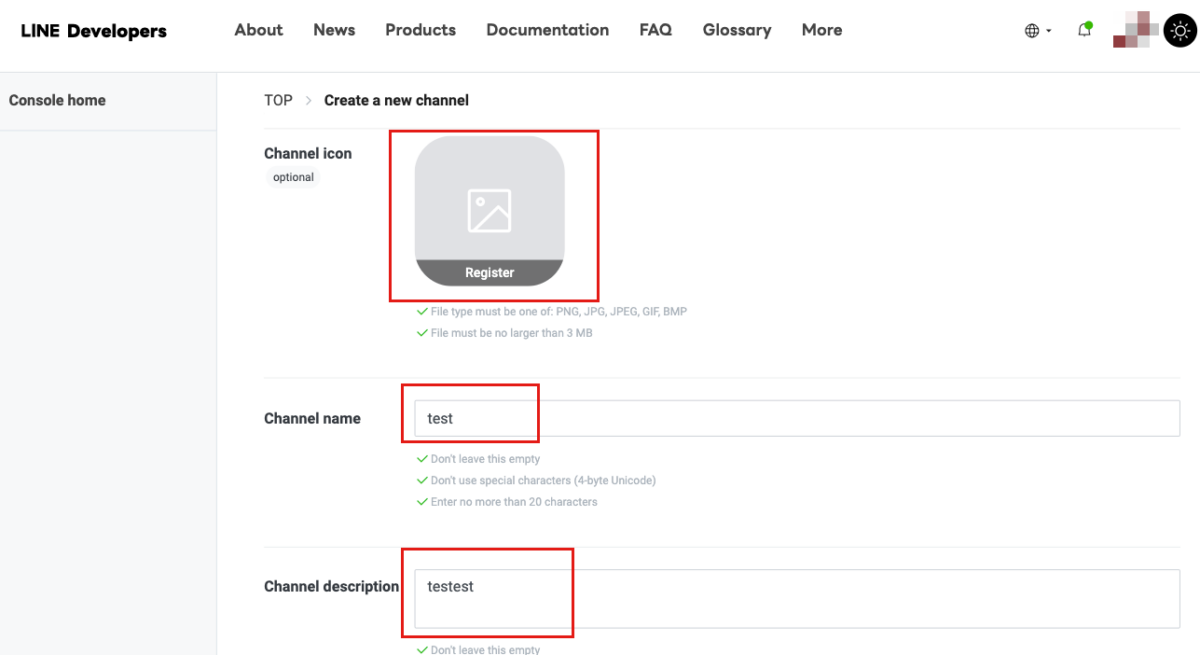1200x655 pixels.
Task: Visit the Glossary page
Action: coord(736,30)
